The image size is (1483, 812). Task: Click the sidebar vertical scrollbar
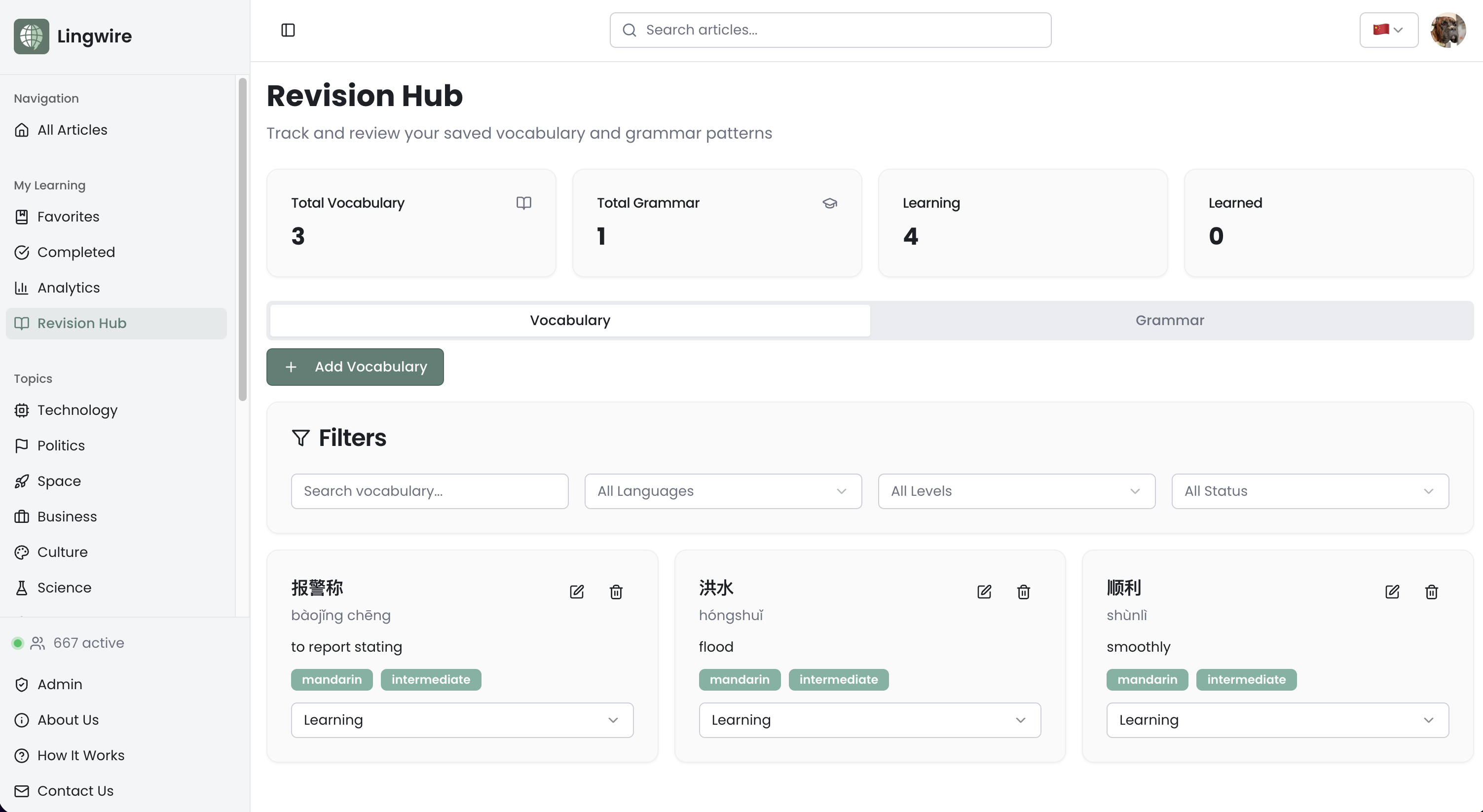click(242, 239)
